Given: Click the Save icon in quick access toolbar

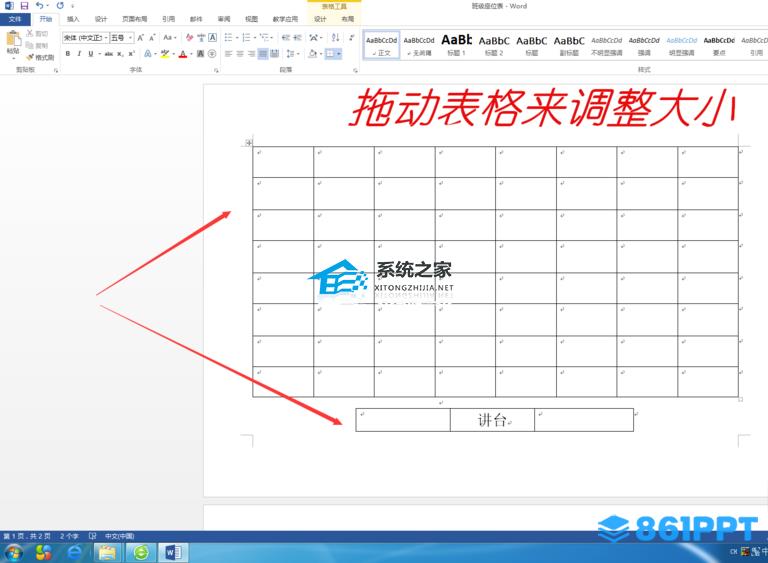Looking at the screenshot, I should click(24, 6).
